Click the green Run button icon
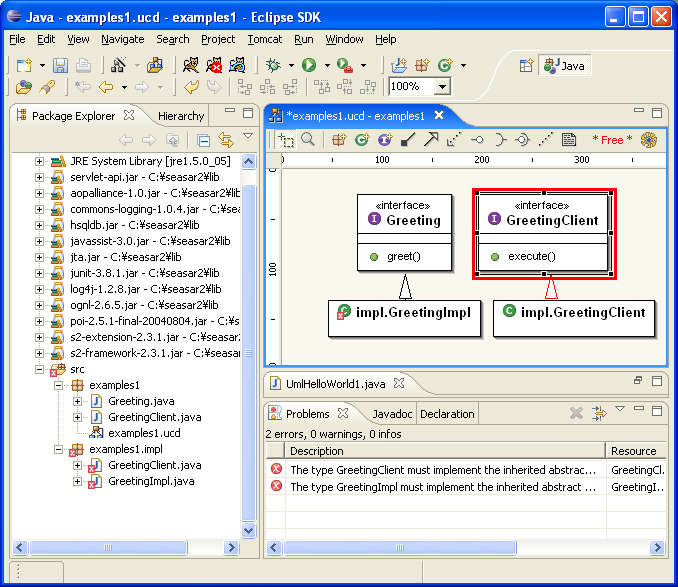 [309, 65]
